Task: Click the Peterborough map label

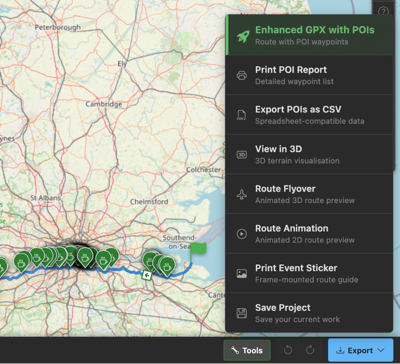Action: pos(58,27)
